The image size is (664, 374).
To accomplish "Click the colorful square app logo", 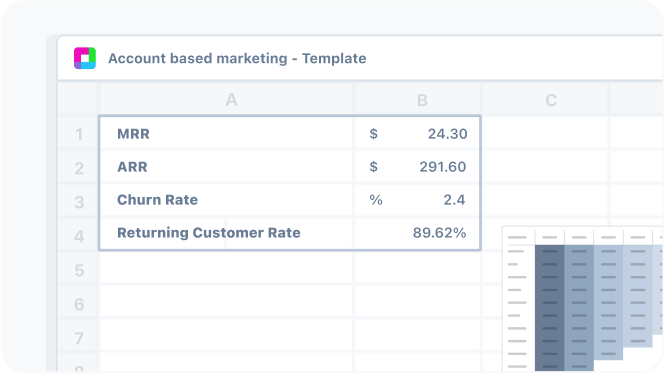I will [x=85, y=58].
